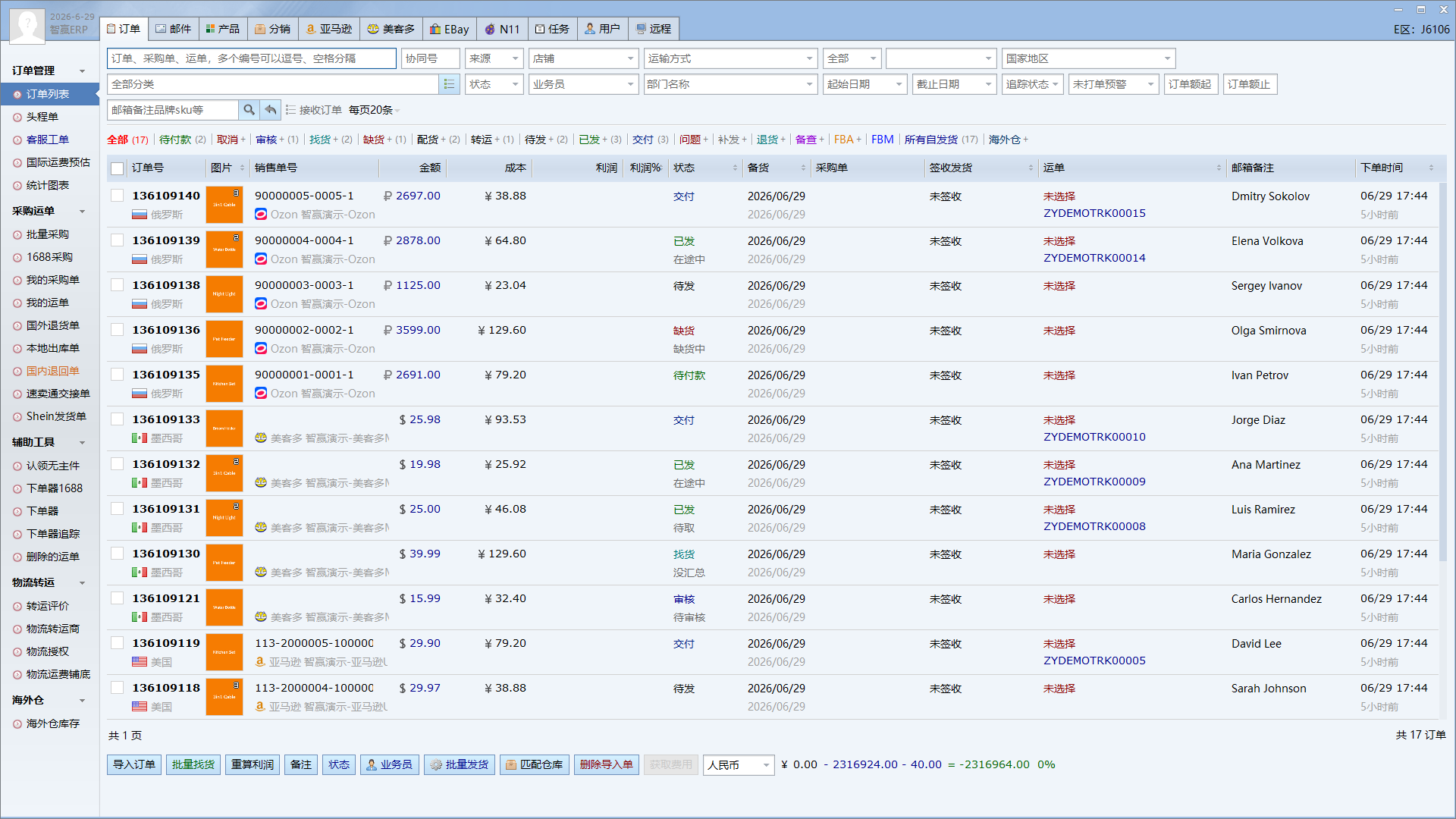This screenshot has width=1456, height=819.
Task: Click the vertical scrollbar of the order list
Action: point(1442,372)
